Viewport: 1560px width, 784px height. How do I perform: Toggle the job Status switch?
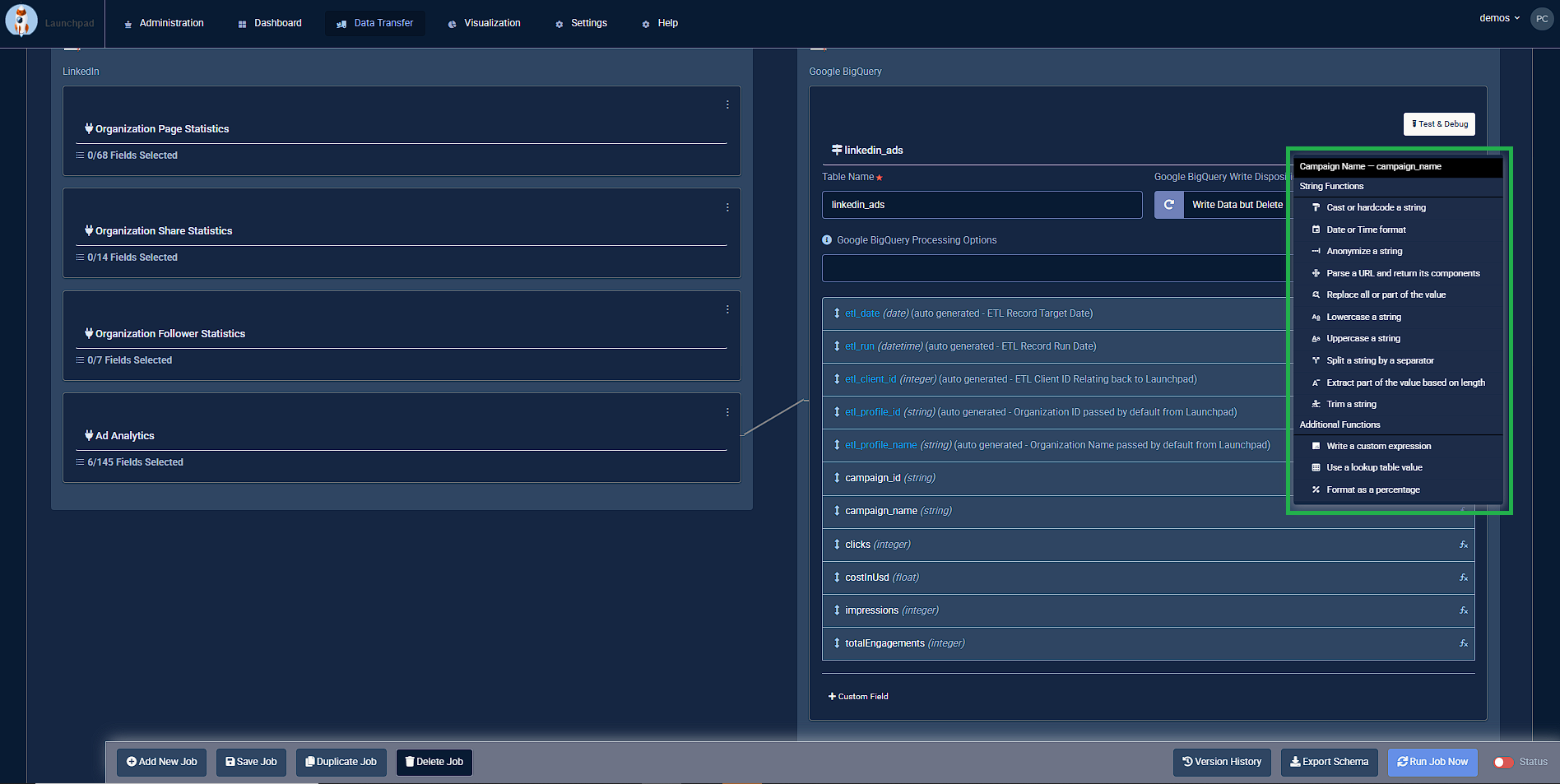[1503, 762]
